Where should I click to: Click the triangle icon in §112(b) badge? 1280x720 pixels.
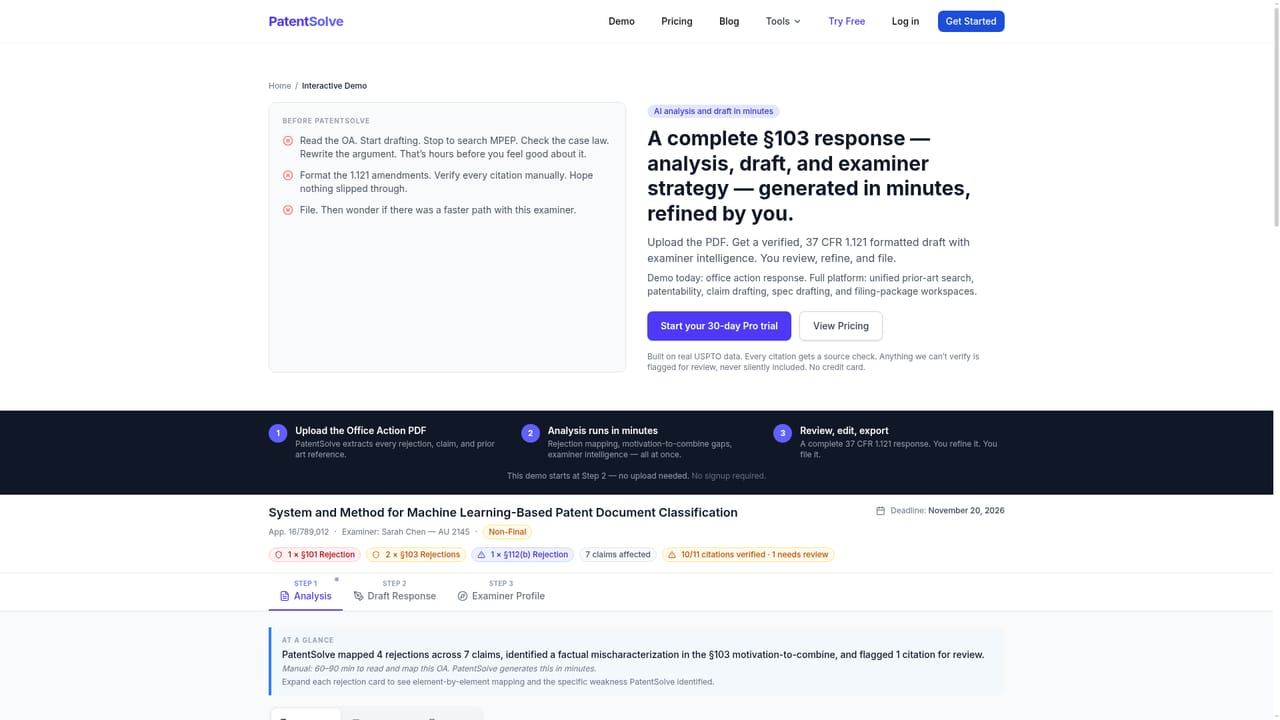tap(481, 554)
